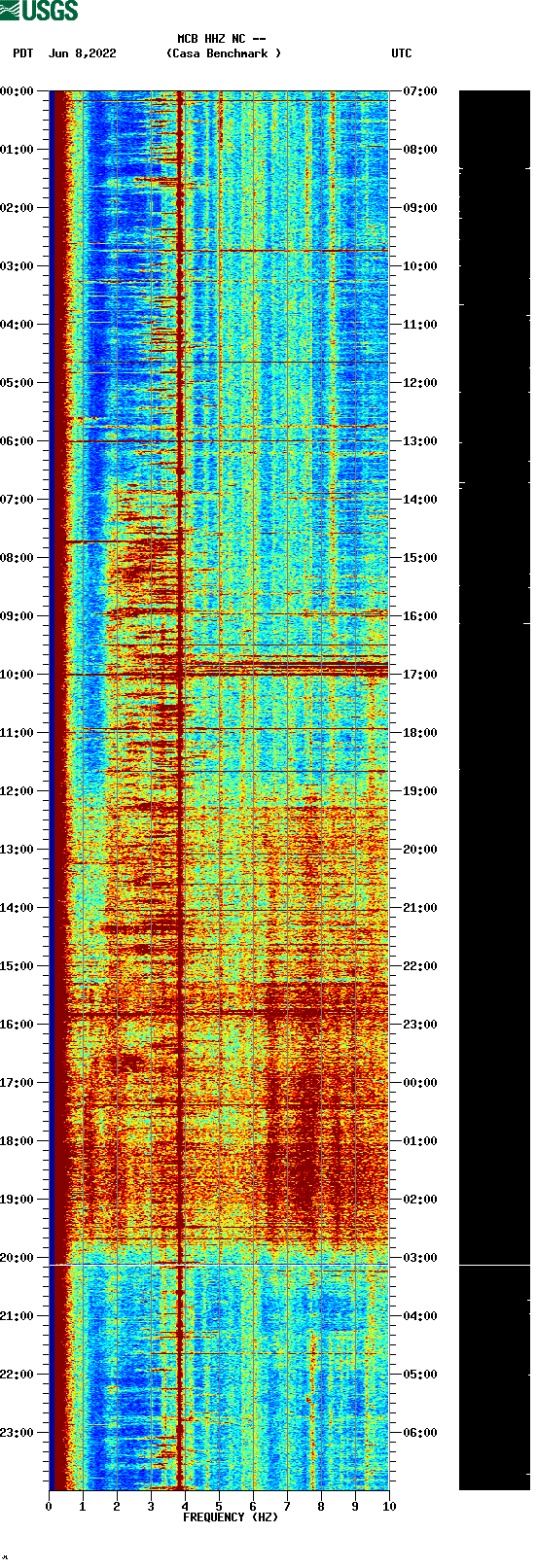Viewport: 537px width, 1568px height.
Task: Click the 'UTC' timezone label
Action: [x=402, y=53]
